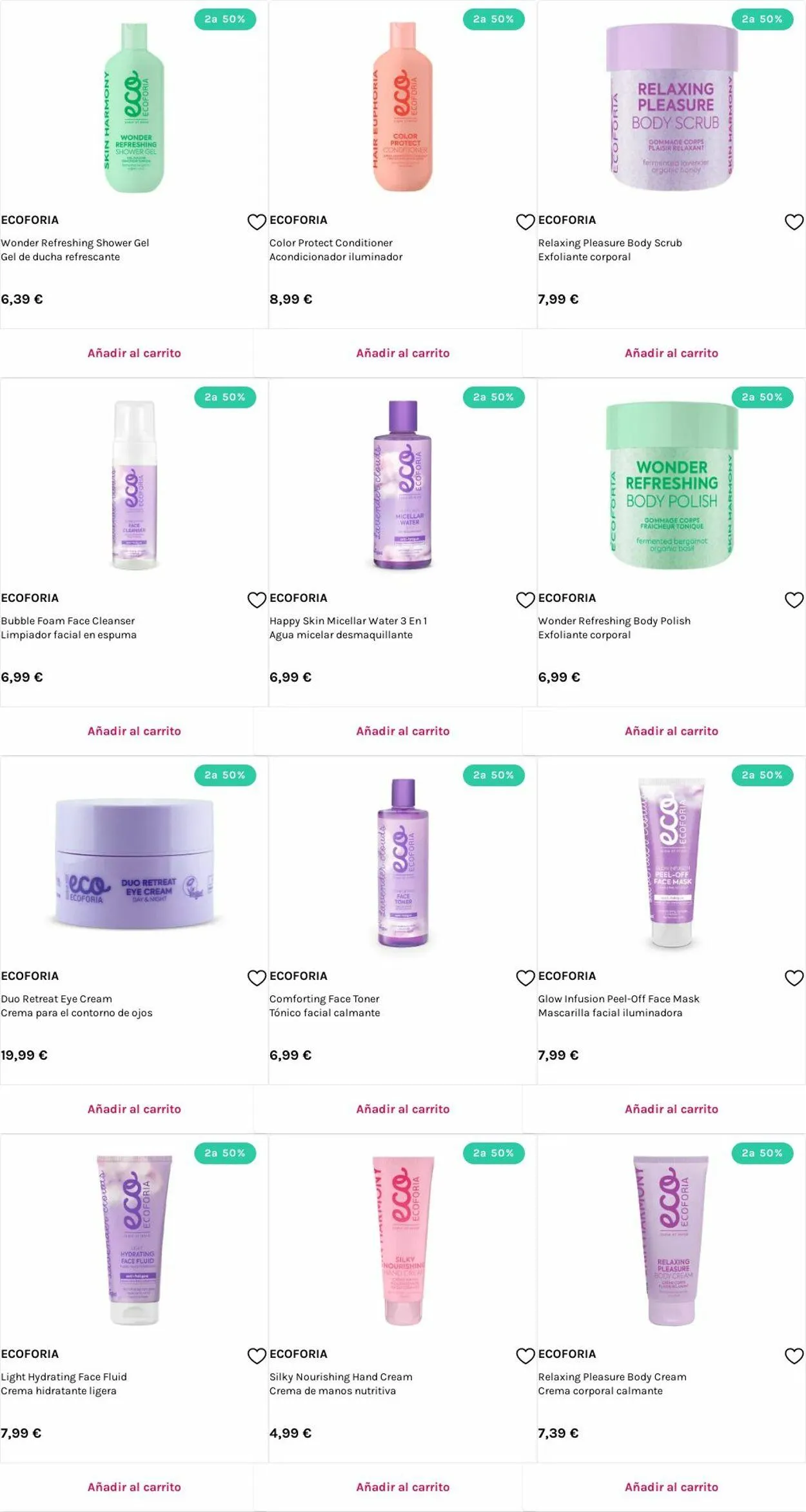Click heart icon for Color Protect Conditioner
This screenshot has width=806, height=1512.
526,222
